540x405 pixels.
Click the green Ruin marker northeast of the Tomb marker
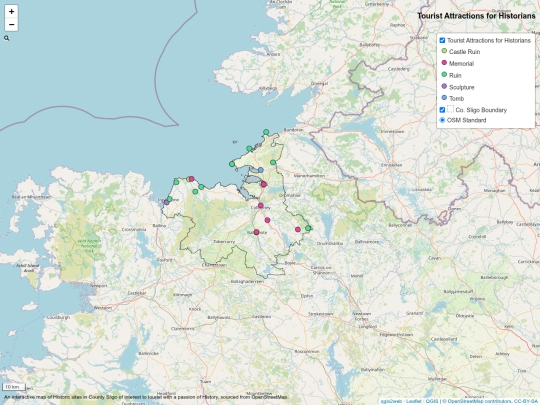(x=273, y=162)
